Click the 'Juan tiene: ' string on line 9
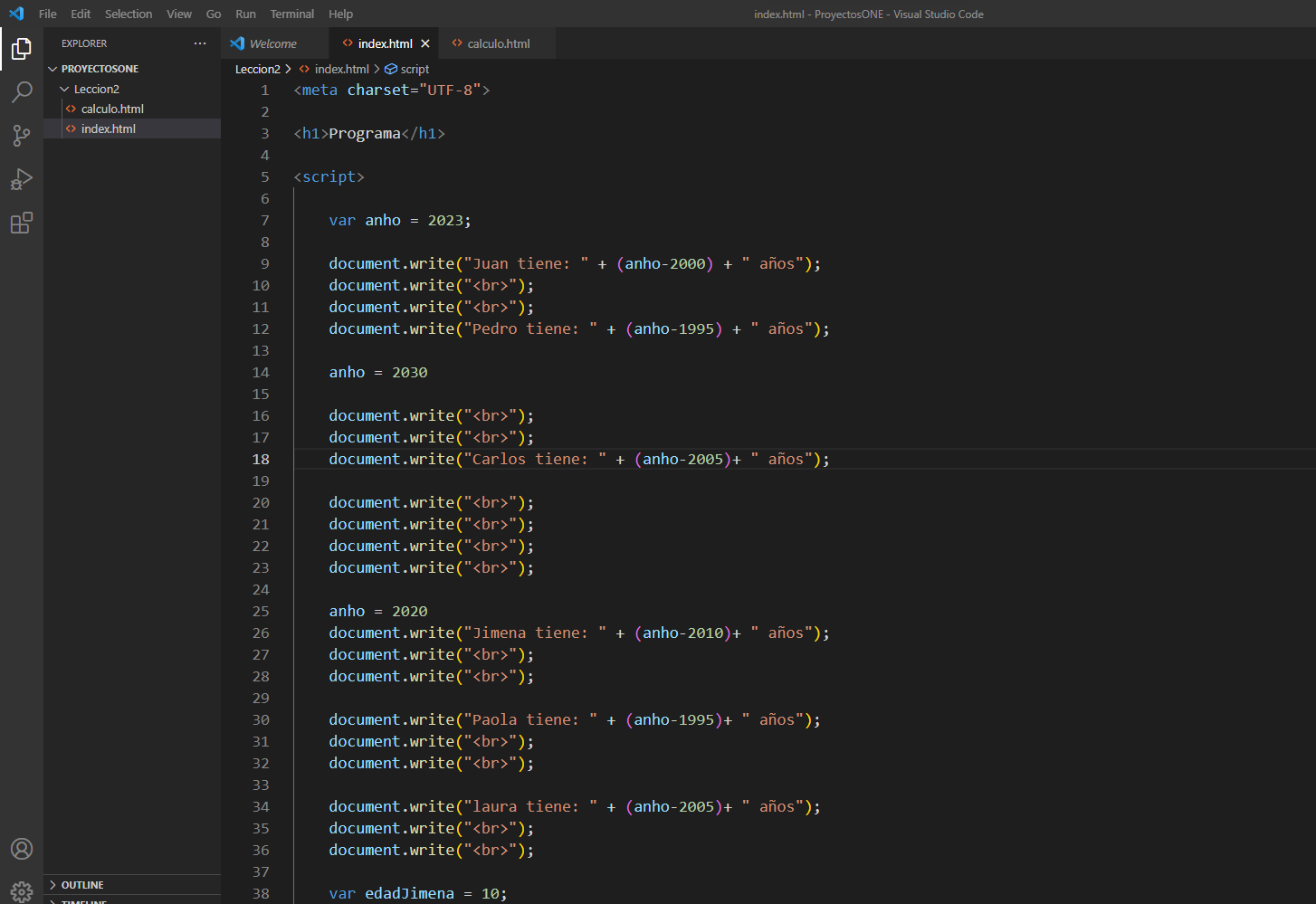The height and width of the screenshot is (904, 1316). [x=526, y=263]
